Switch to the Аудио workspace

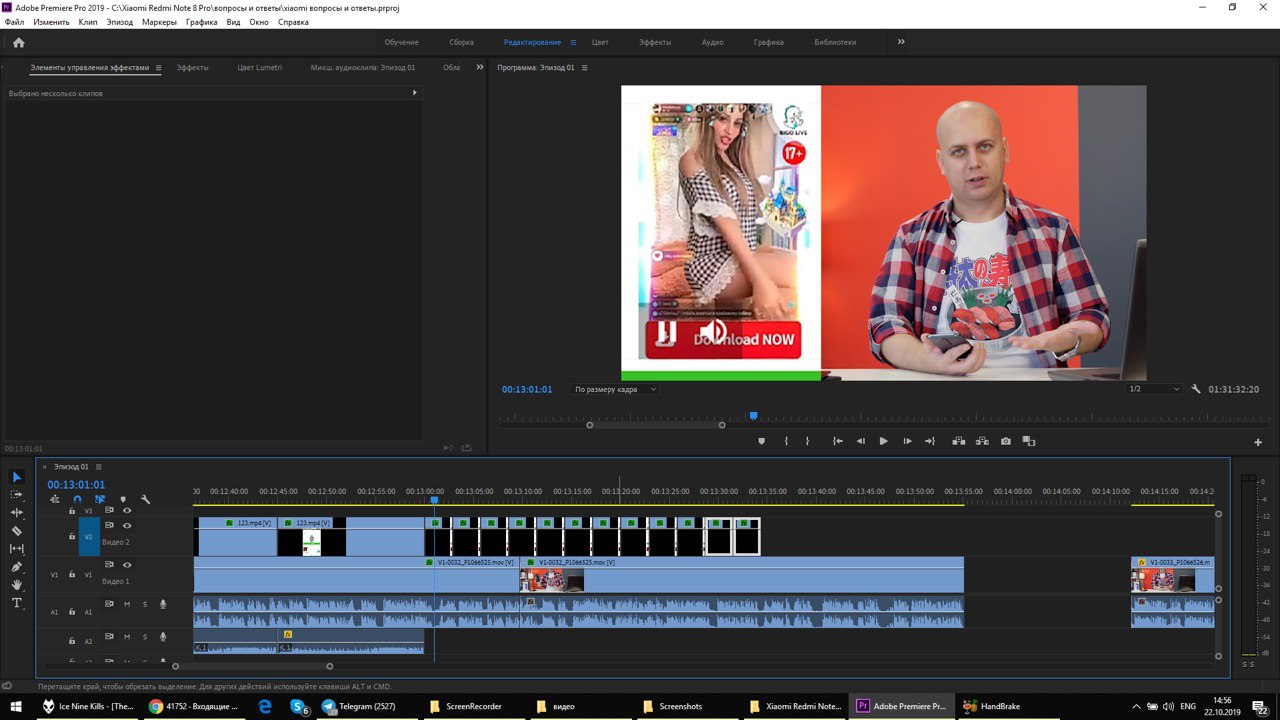[712, 42]
